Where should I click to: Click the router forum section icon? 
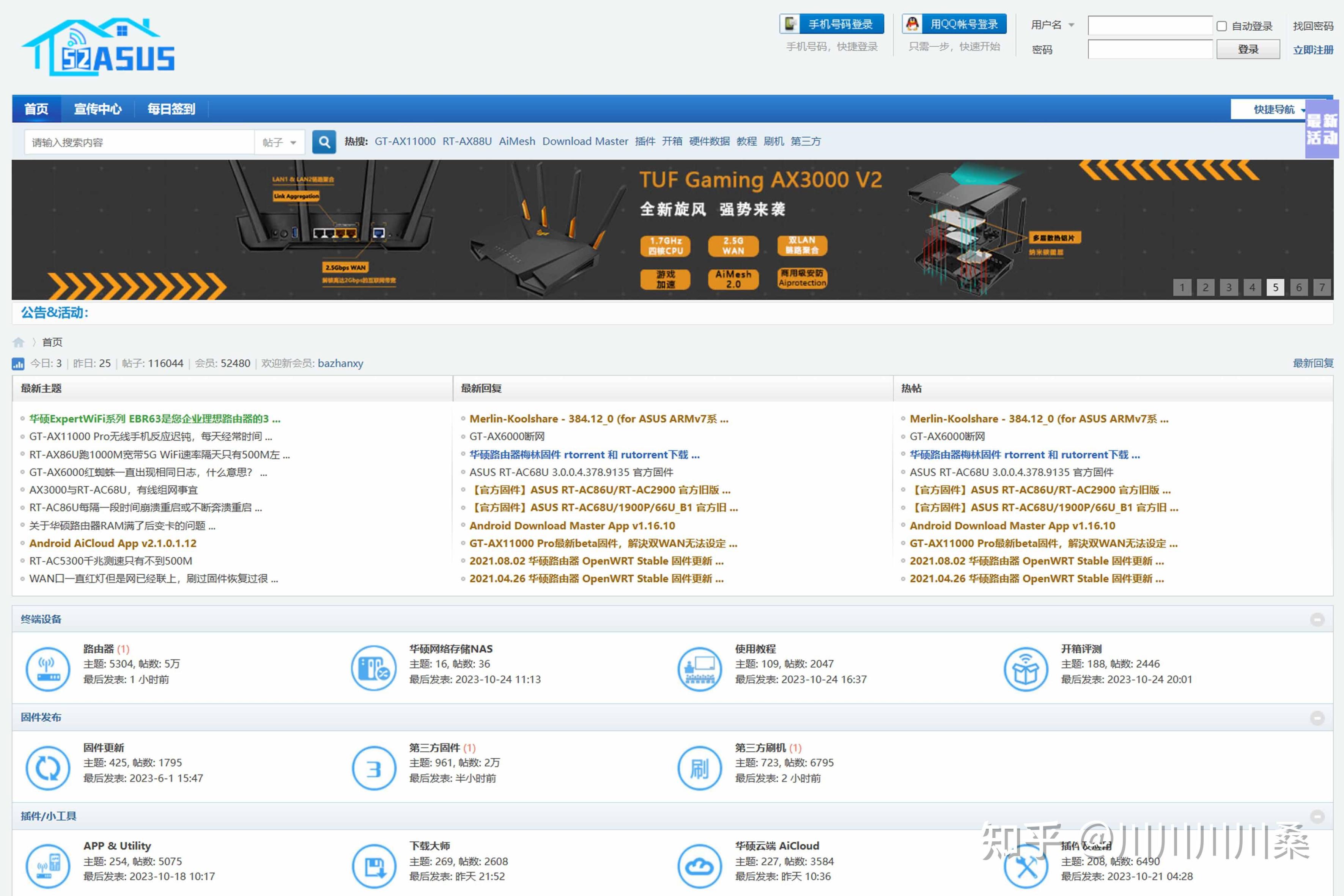point(48,669)
